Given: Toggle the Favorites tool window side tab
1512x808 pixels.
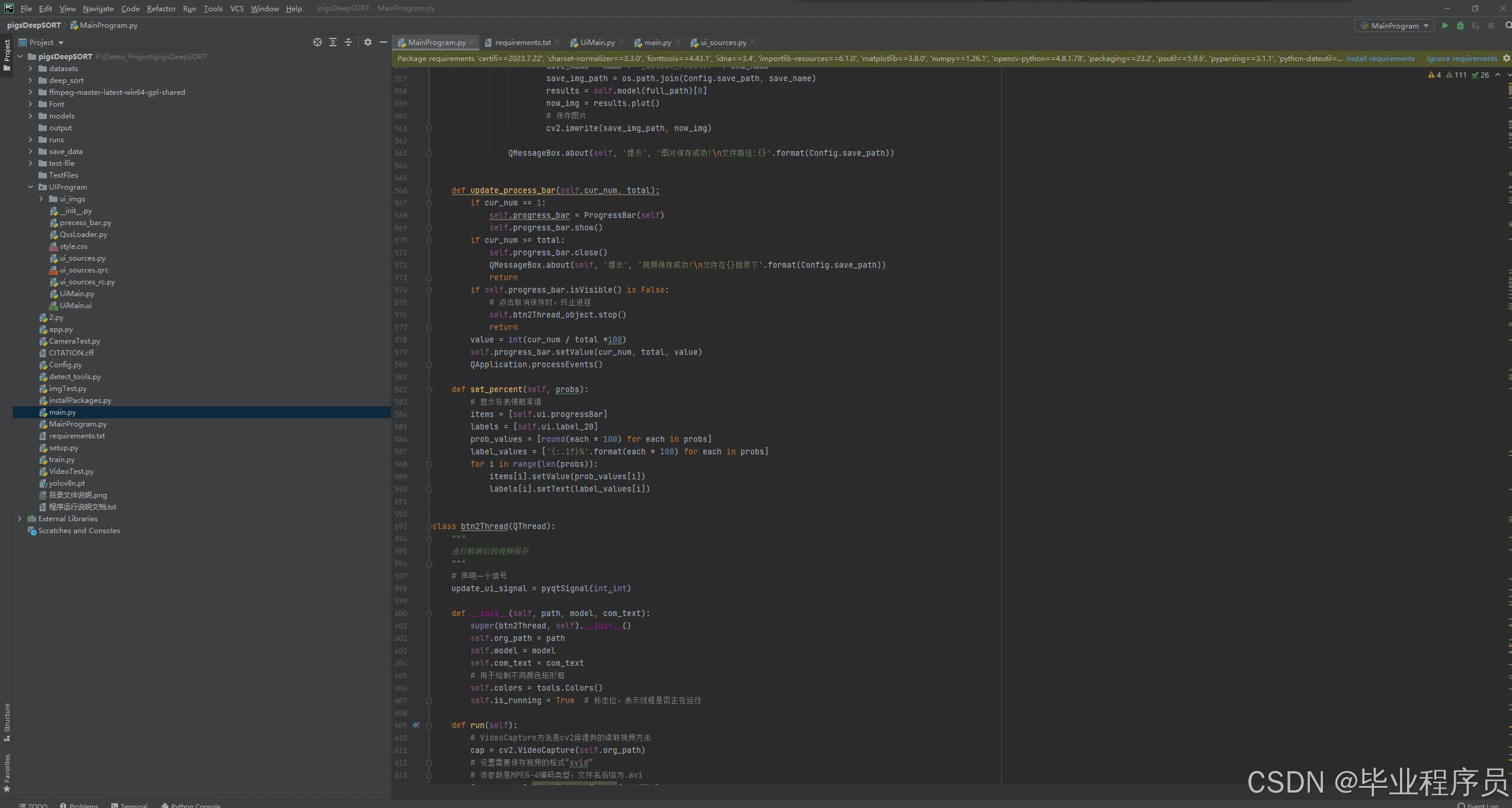Looking at the screenshot, I should coord(7,772).
